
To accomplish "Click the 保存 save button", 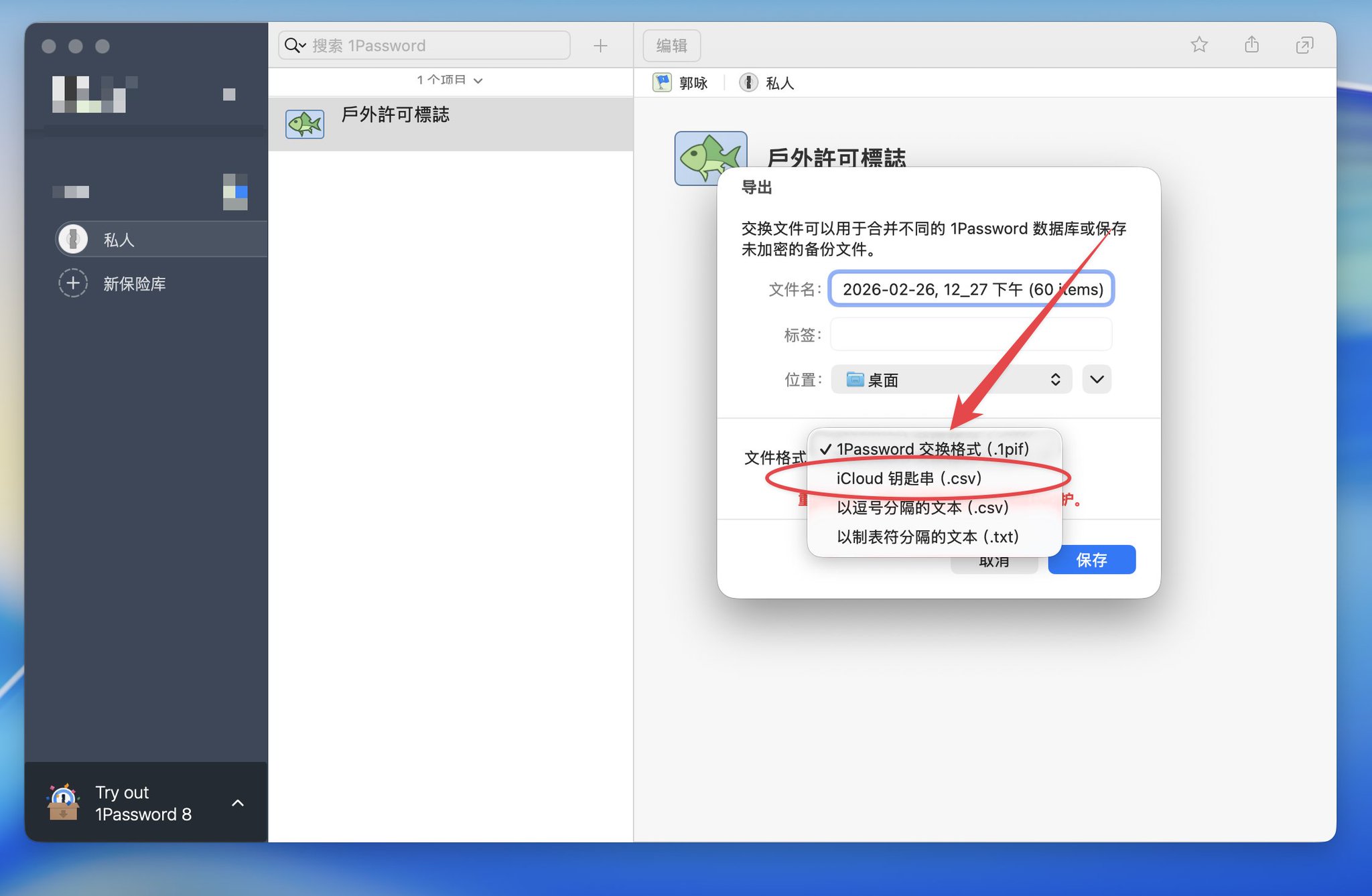I will coord(1091,560).
